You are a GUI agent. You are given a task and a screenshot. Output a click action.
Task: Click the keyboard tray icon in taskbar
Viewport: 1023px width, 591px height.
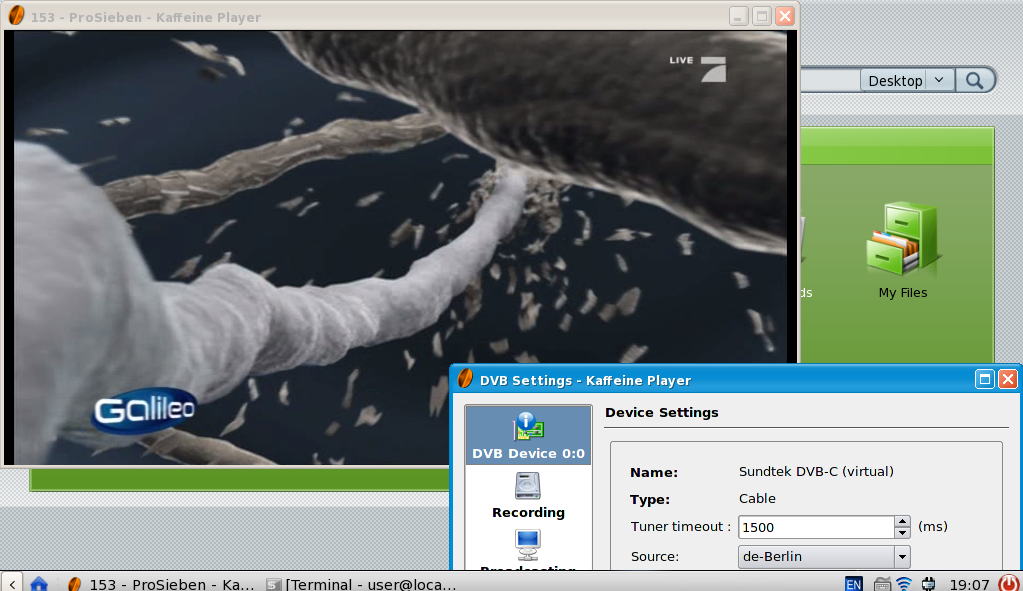click(x=882, y=584)
